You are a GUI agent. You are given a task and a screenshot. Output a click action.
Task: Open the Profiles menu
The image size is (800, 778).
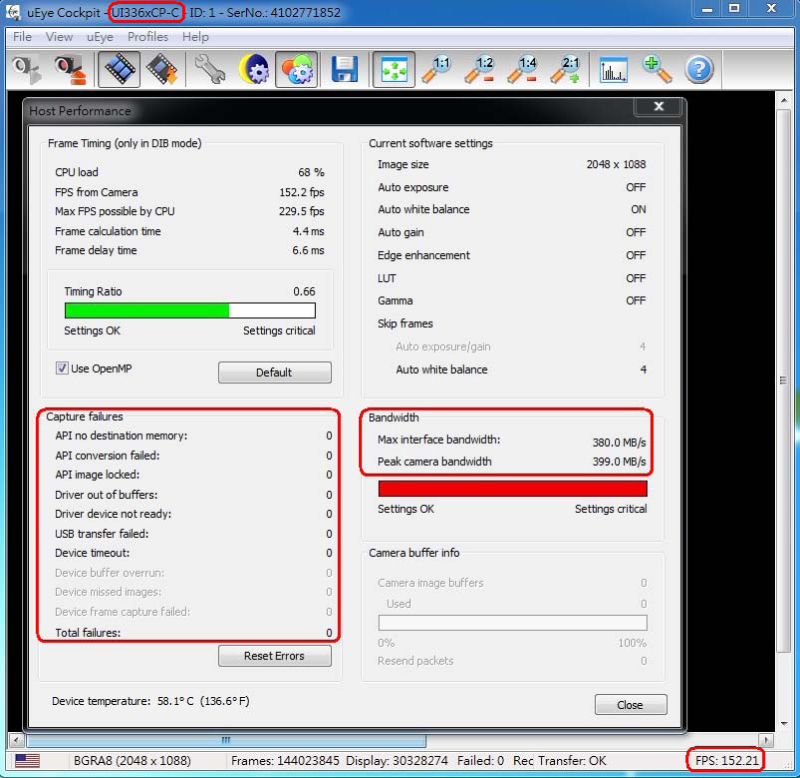(x=147, y=37)
